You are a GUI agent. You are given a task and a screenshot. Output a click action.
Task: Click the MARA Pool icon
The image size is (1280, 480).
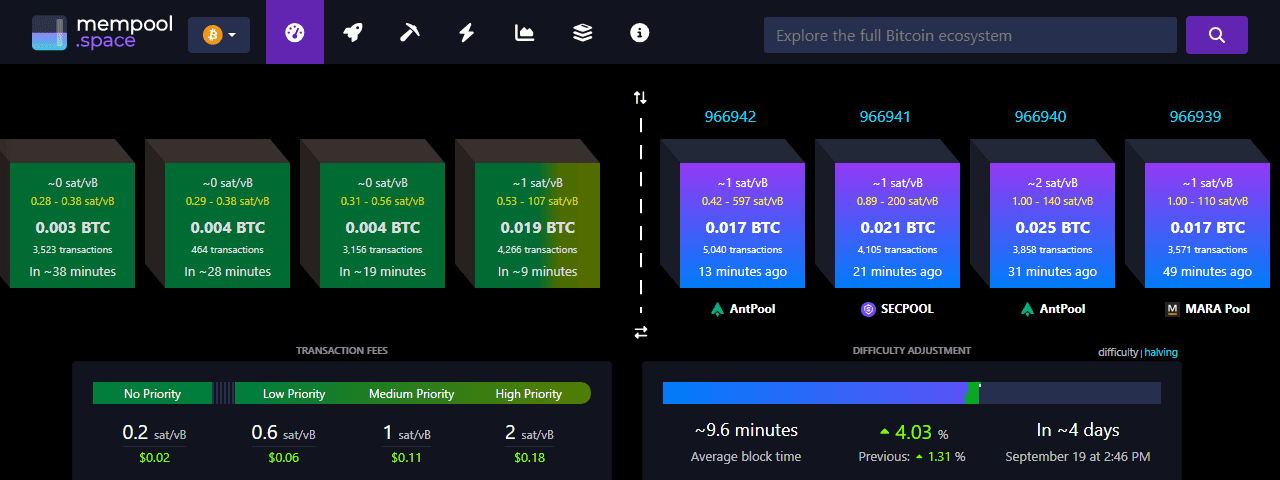(1172, 309)
